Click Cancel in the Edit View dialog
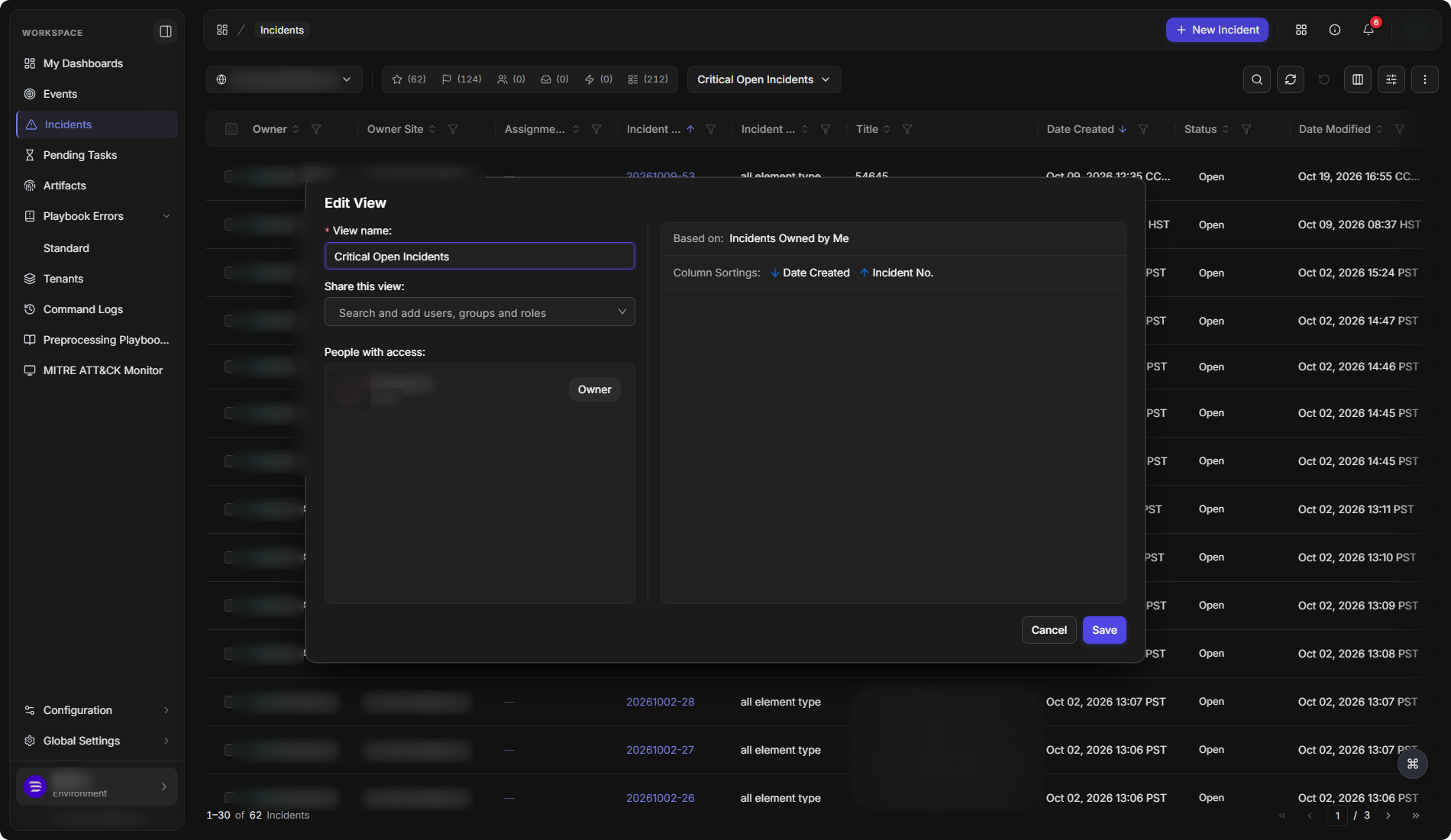Screen dimensions: 1451x840 tap(1049, 630)
